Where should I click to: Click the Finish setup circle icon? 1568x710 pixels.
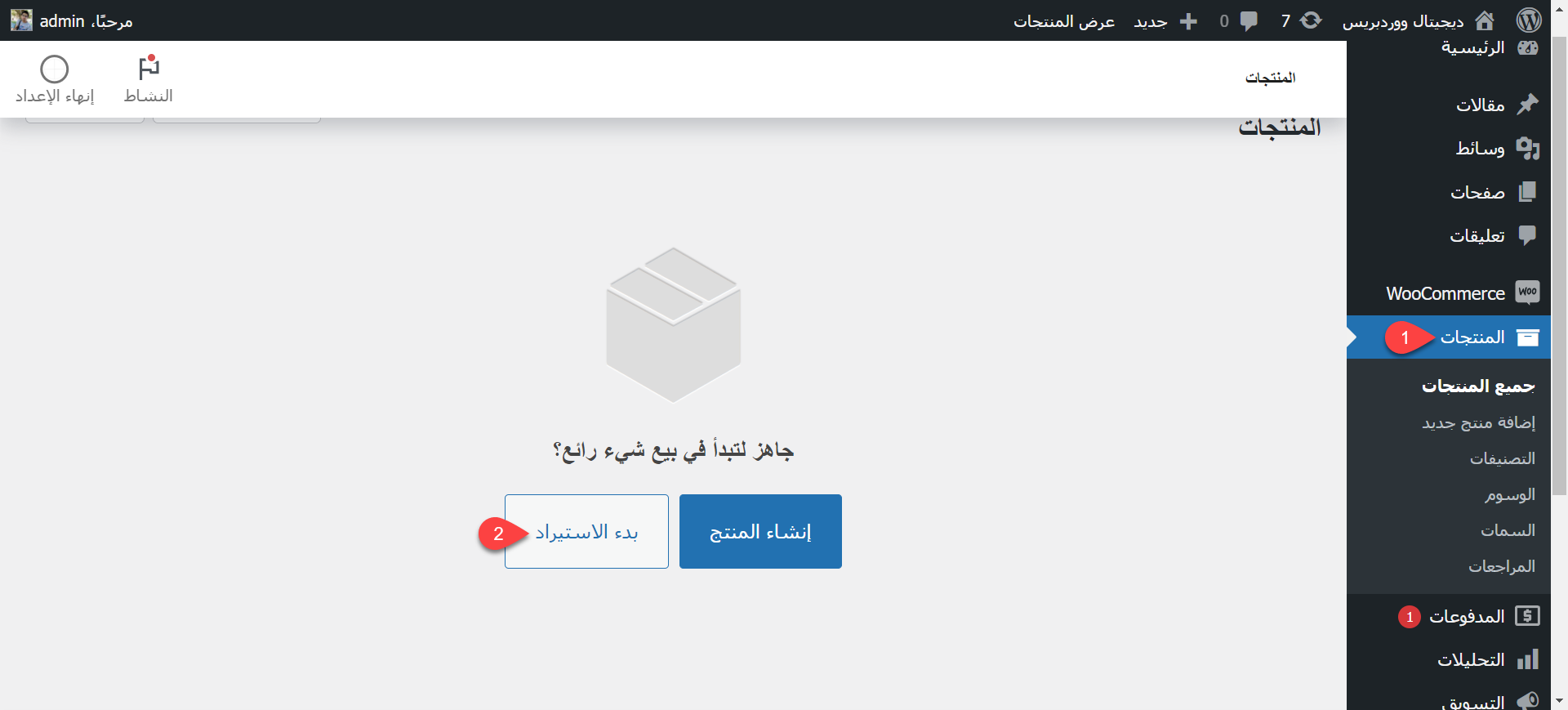[55, 69]
